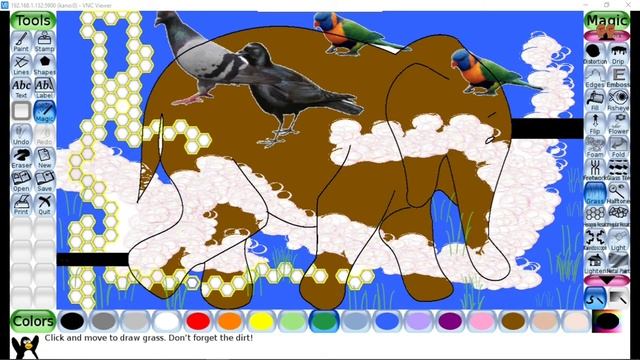Open the rainbow custom color picker
The height and width of the screenshot is (360, 640).
[x=607, y=321]
